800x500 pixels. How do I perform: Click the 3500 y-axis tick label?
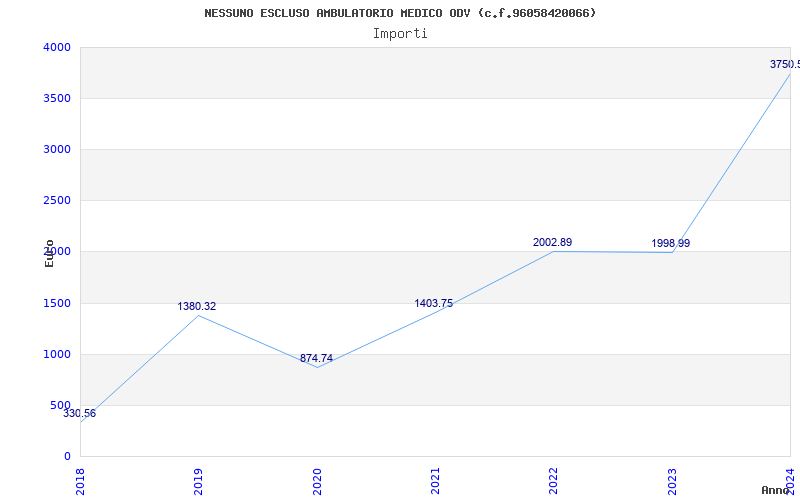57,98
